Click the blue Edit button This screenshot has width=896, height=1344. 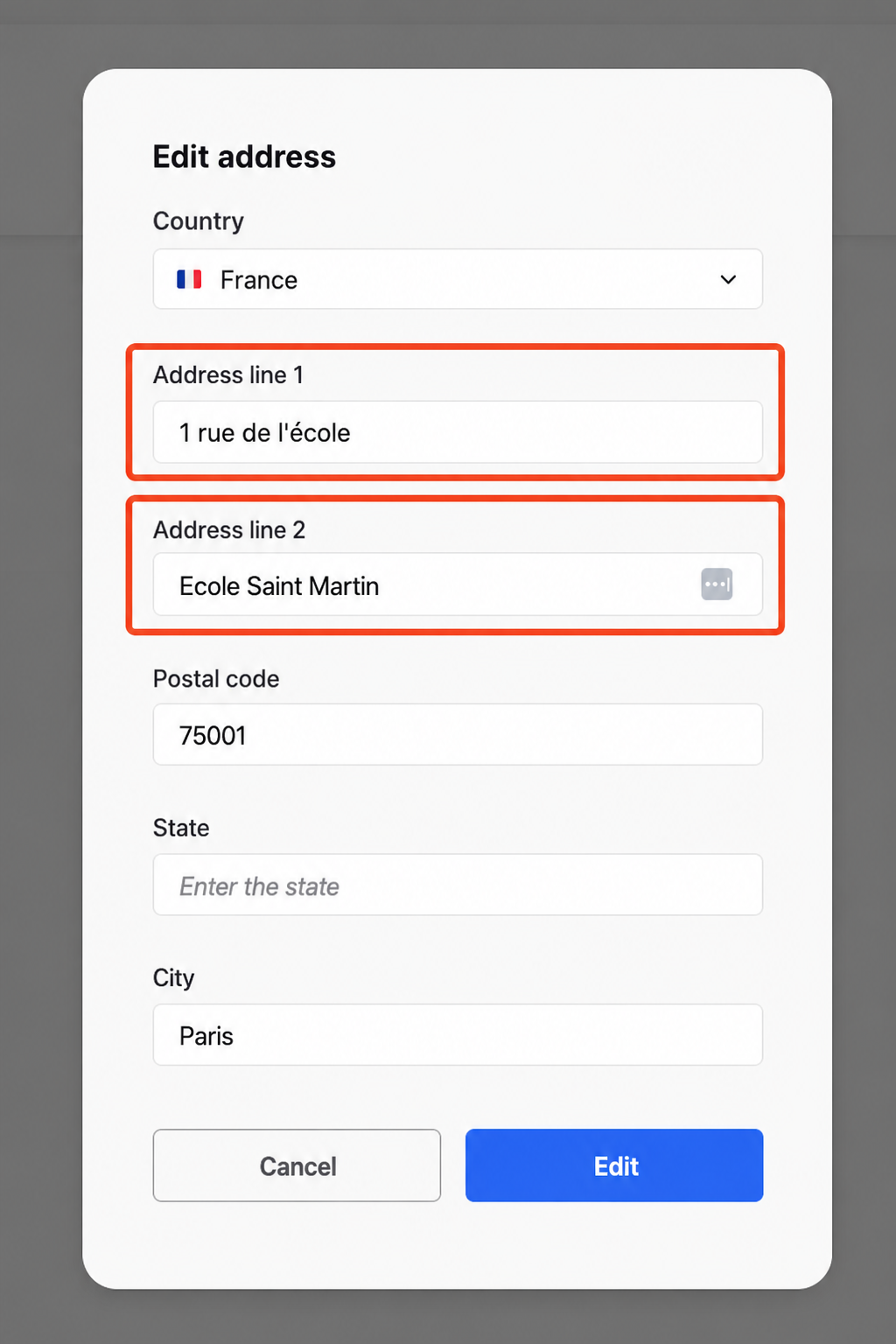click(614, 1165)
